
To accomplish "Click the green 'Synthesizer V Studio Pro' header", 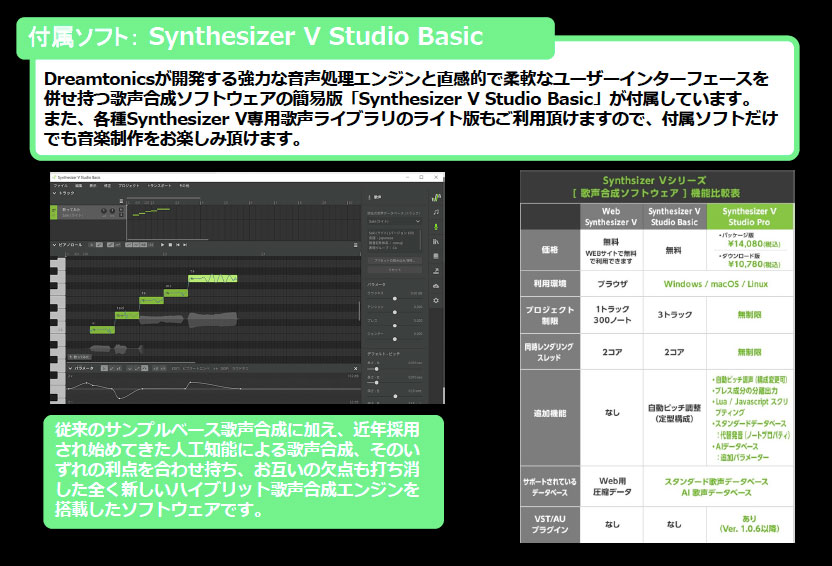I will coord(750,216).
